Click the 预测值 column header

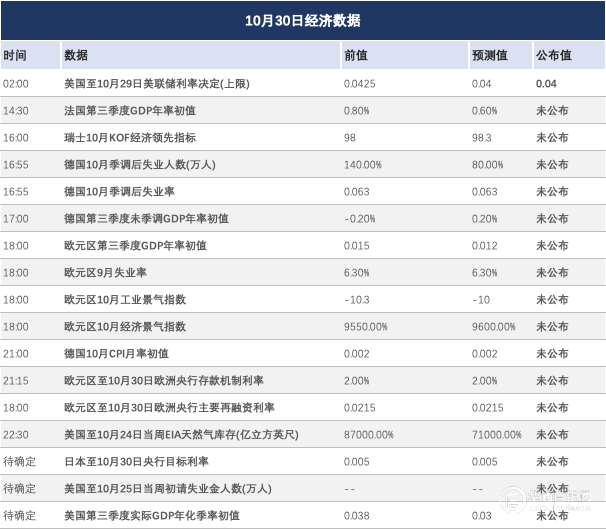[489, 56]
